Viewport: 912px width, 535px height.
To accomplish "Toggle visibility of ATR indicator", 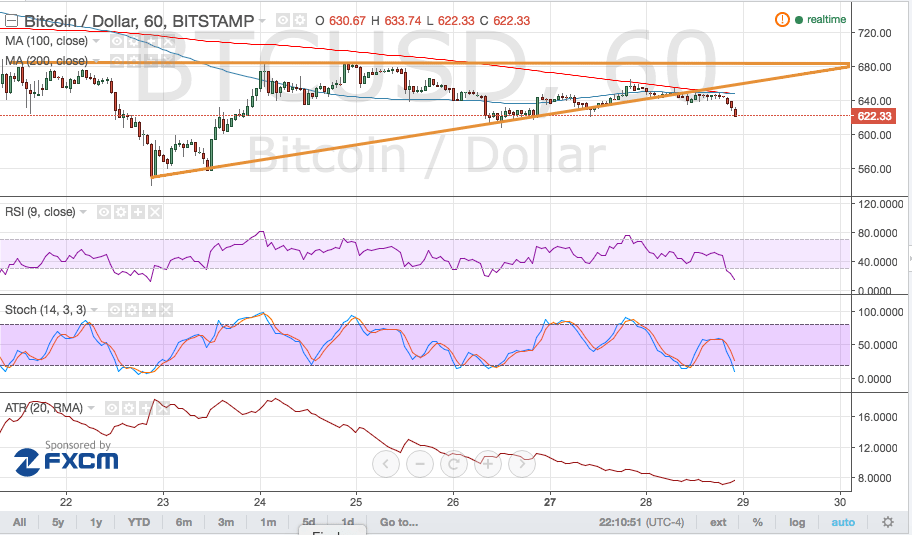I will (x=111, y=408).
